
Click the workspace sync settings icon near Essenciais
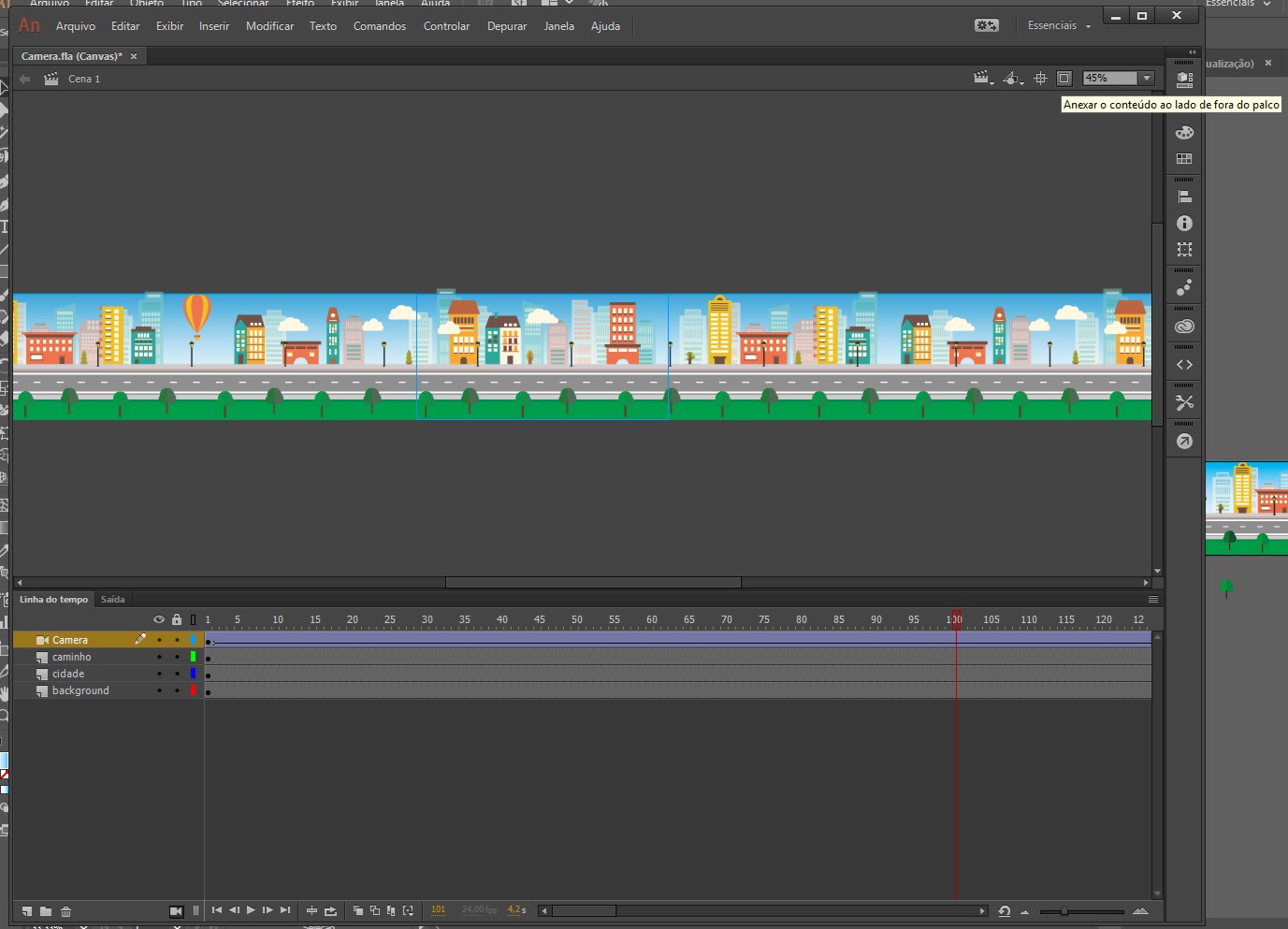pos(987,25)
